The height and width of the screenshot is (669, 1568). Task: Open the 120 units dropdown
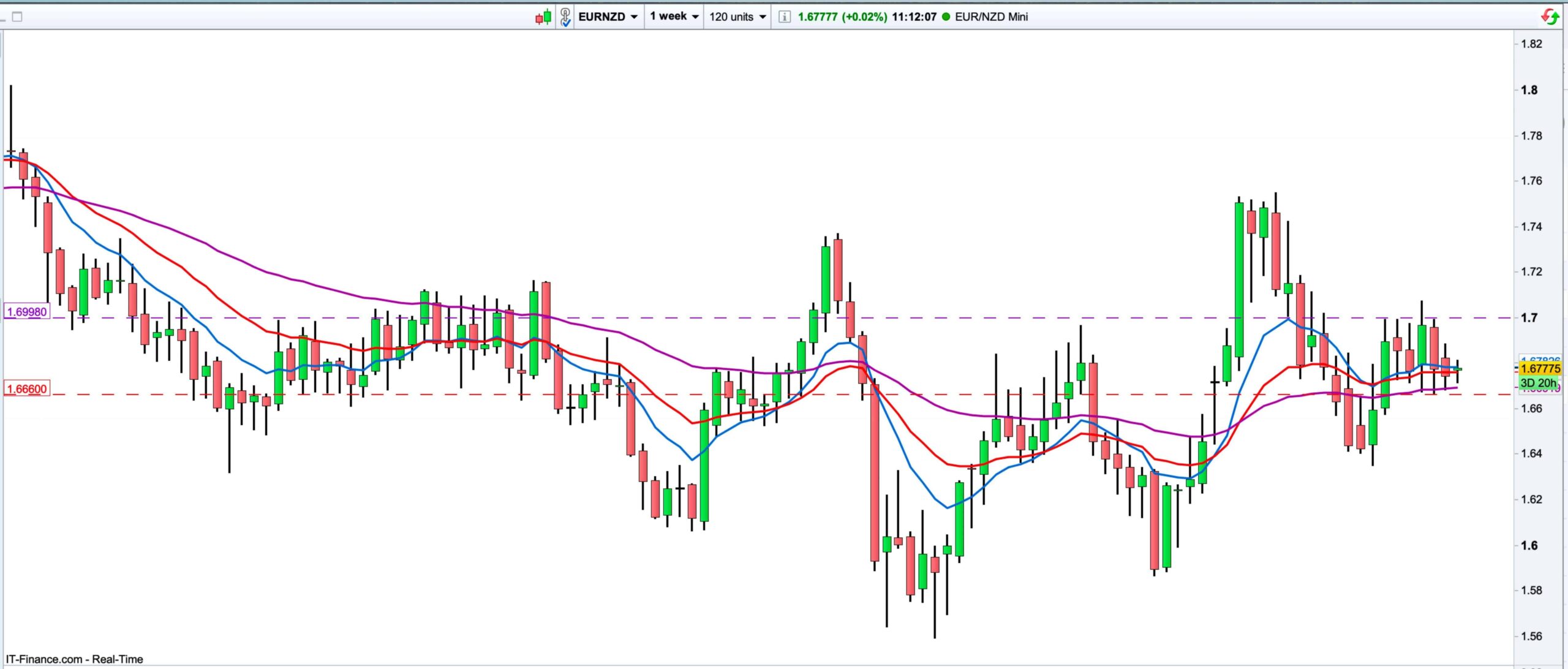tap(737, 17)
